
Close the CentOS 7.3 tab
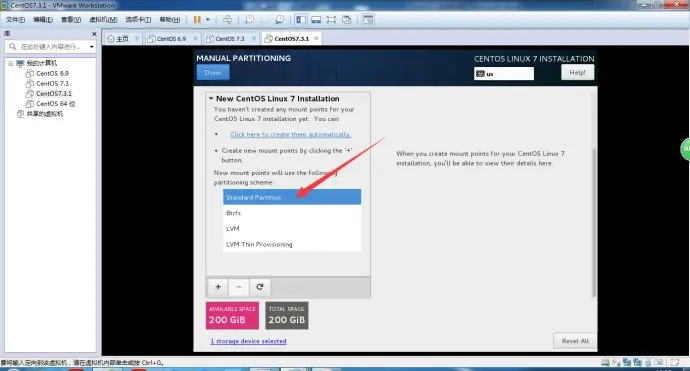pyautogui.click(x=254, y=39)
